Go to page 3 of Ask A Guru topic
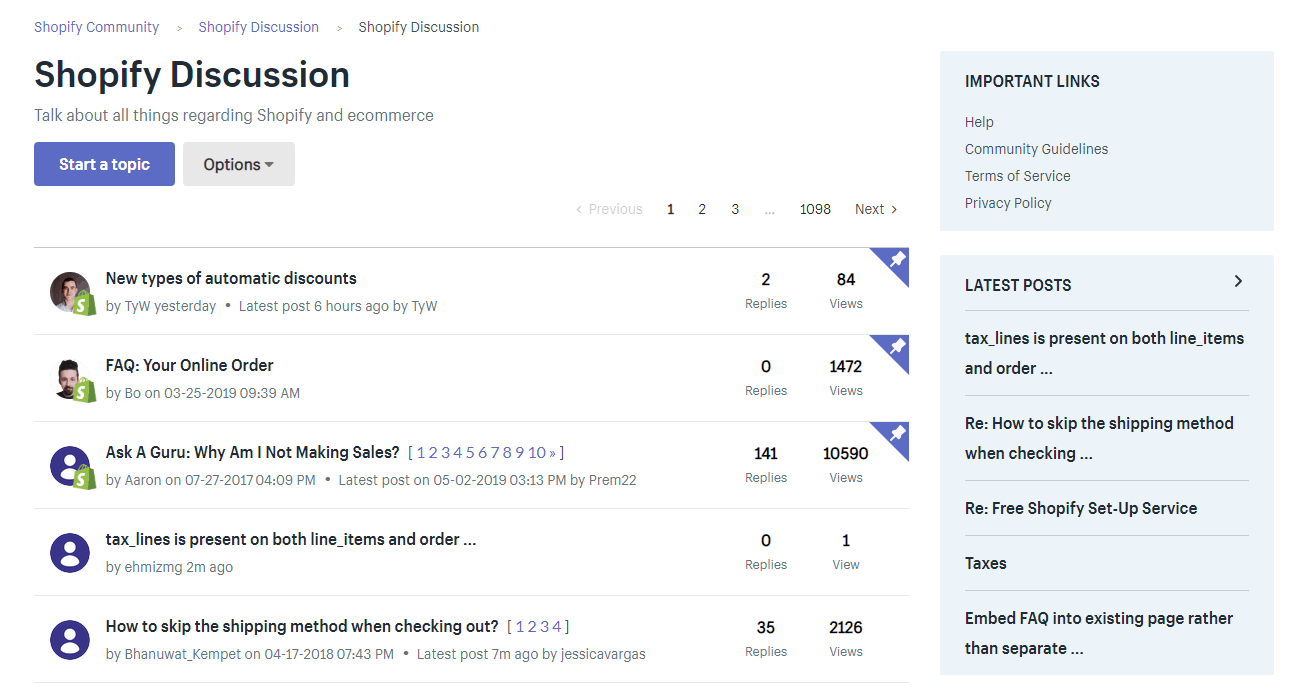Image resolution: width=1297 pixels, height=697 pixels. (x=445, y=453)
